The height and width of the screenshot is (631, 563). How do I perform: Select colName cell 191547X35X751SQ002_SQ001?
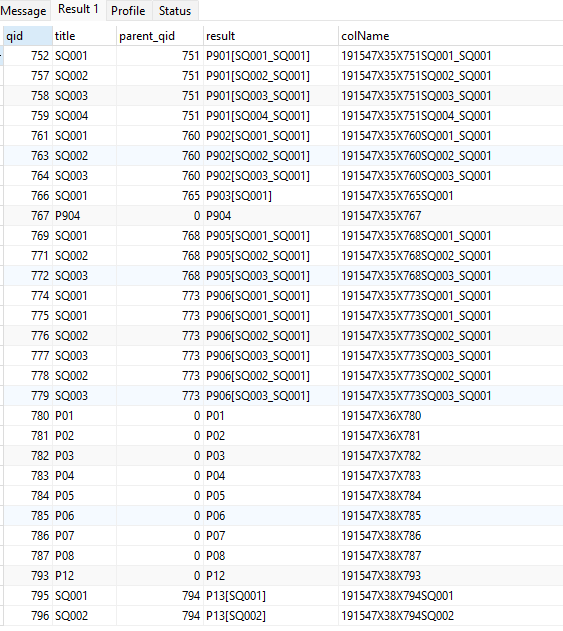[451, 76]
